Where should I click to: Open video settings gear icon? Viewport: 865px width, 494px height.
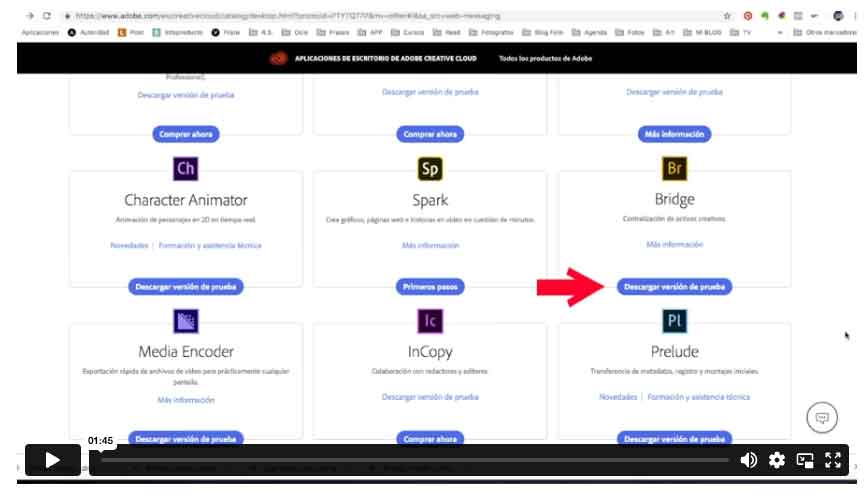[777, 460]
